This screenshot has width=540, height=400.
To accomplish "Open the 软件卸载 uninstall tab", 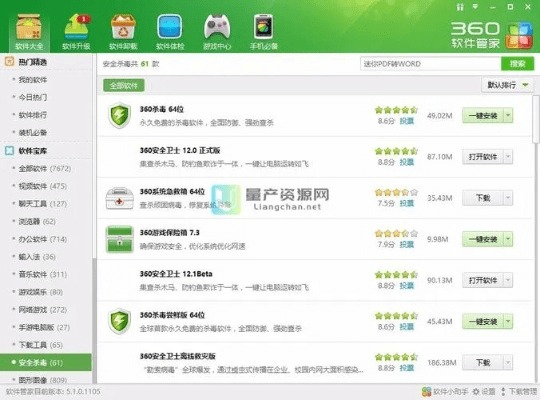I will [x=123, y=32].
